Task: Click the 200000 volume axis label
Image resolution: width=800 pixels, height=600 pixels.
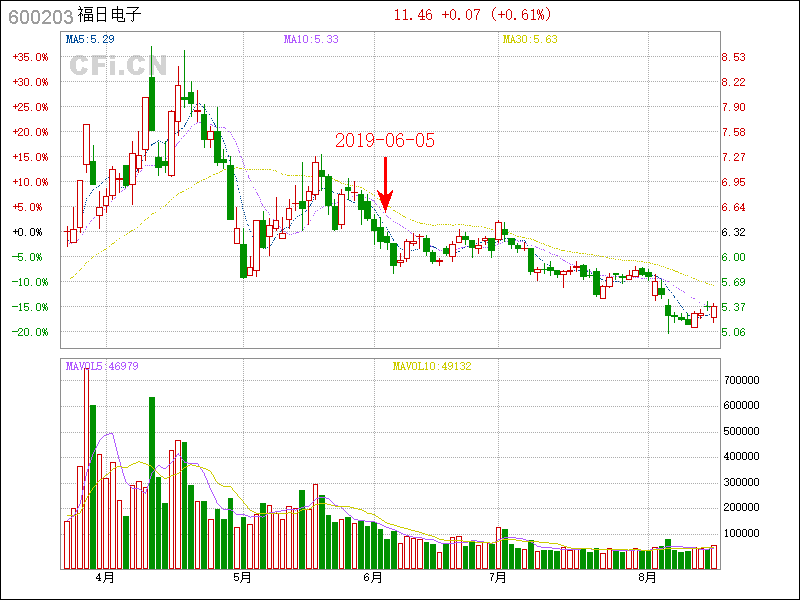Action: pyautogui.click(x=742, y=508)
